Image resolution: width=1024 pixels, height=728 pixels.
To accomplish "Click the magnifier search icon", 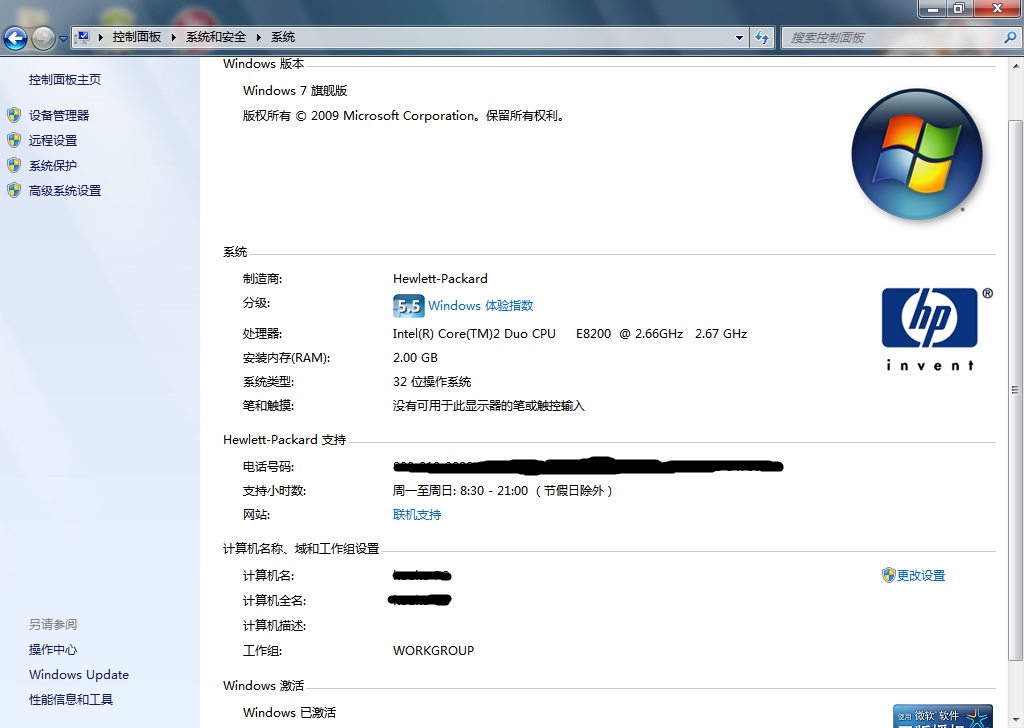I will (1010, 38).
